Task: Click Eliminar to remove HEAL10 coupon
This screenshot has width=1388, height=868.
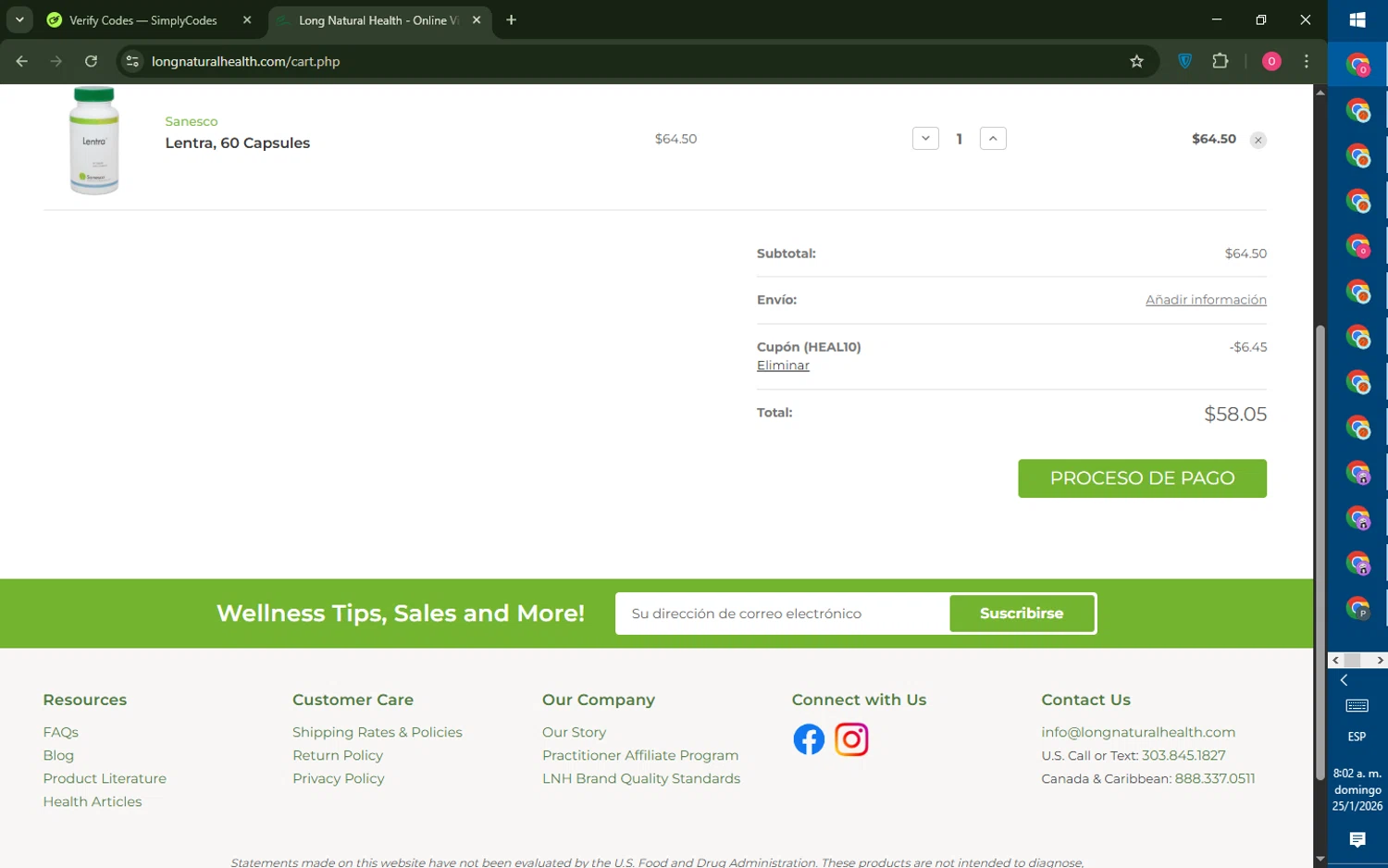Action: [783, 366]
